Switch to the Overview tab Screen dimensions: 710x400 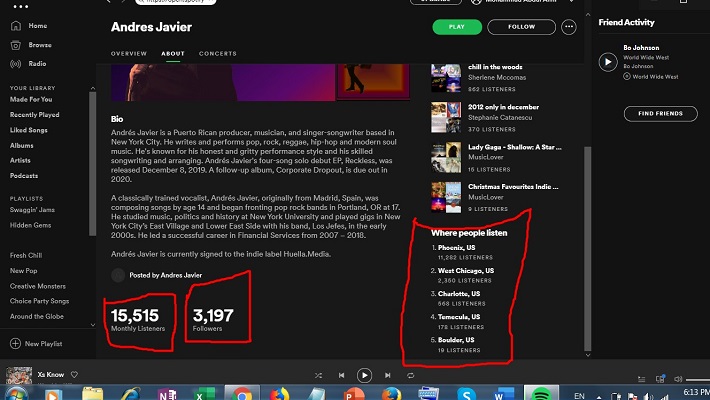[x=129, y=53]
